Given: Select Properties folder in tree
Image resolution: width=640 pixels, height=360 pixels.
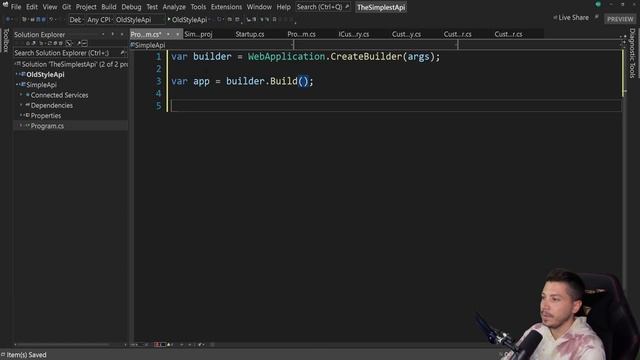Looking at the screenshot, I should pos(46,116).
